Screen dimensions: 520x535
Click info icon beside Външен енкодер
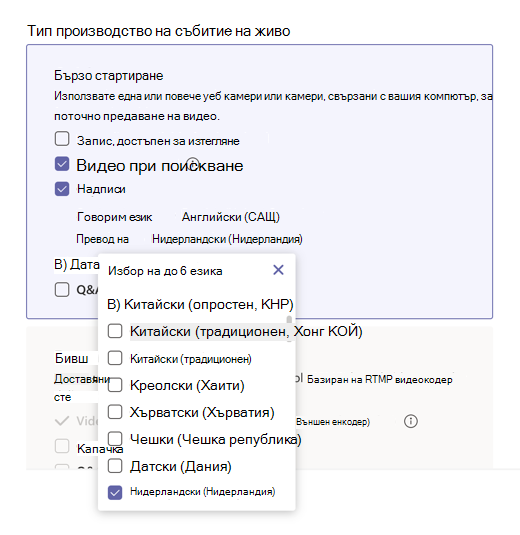(410, 421)
